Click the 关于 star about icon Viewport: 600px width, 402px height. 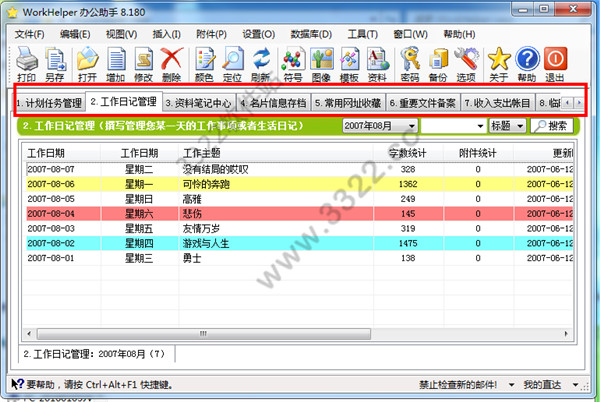[x=499, y=64]
